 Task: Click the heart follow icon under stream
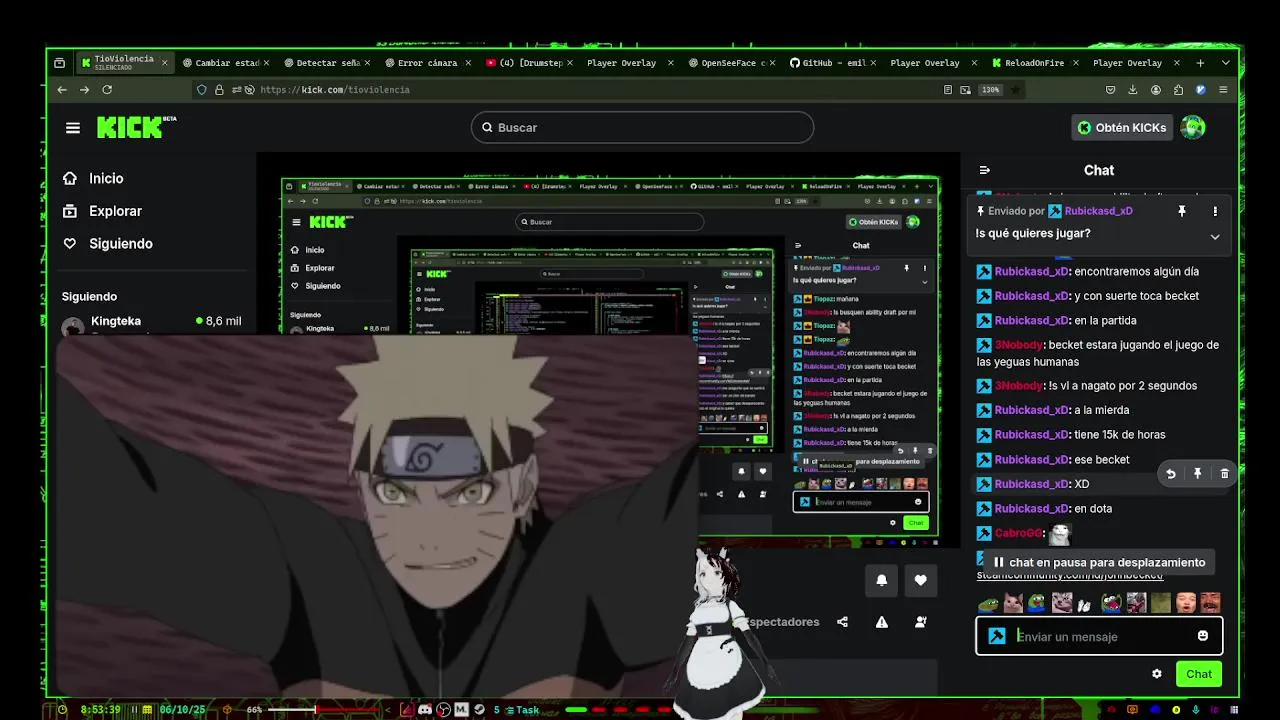coord(920,580)
